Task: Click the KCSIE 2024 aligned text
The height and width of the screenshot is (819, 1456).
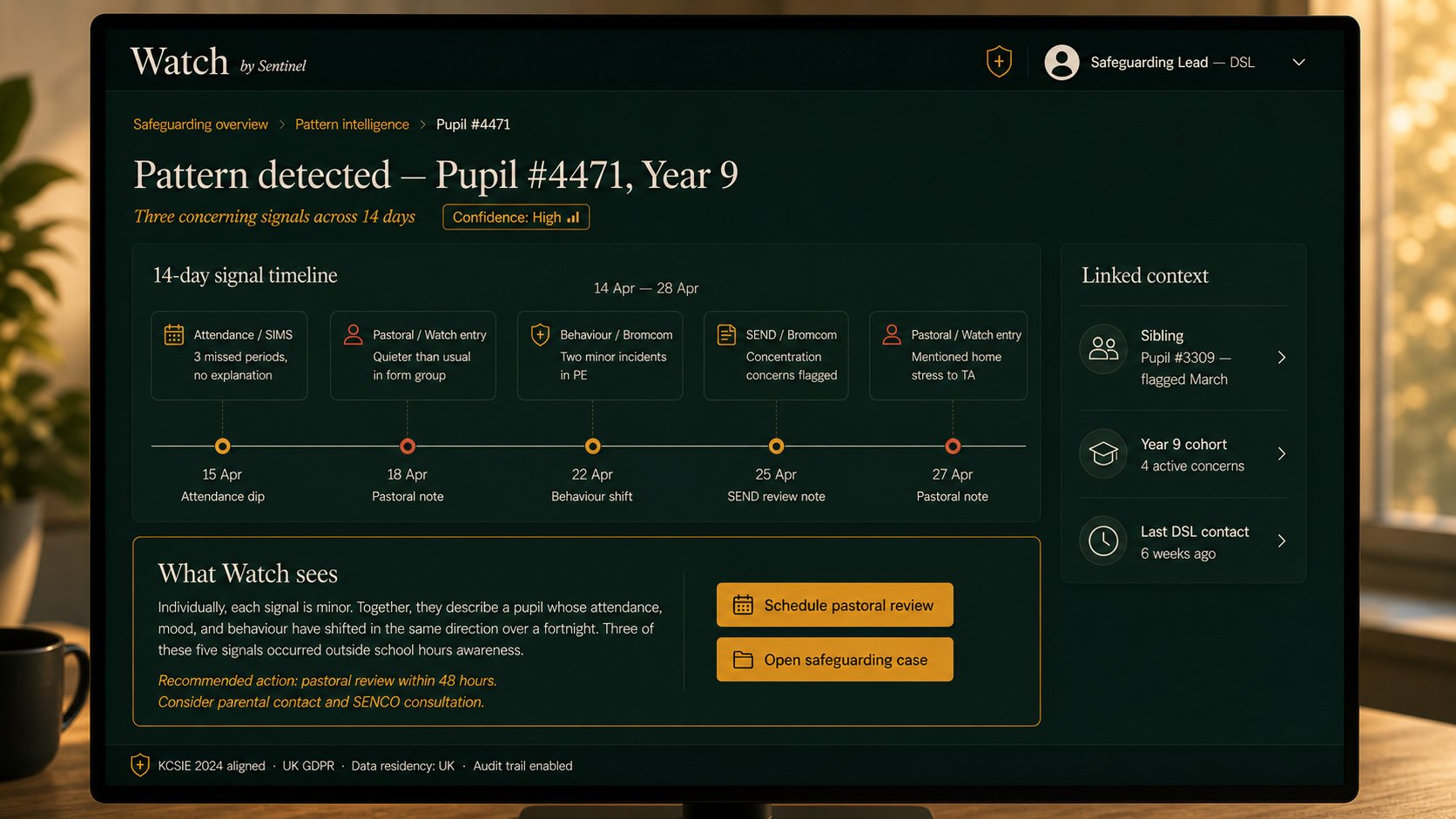Action: click(x=212, y=766)
